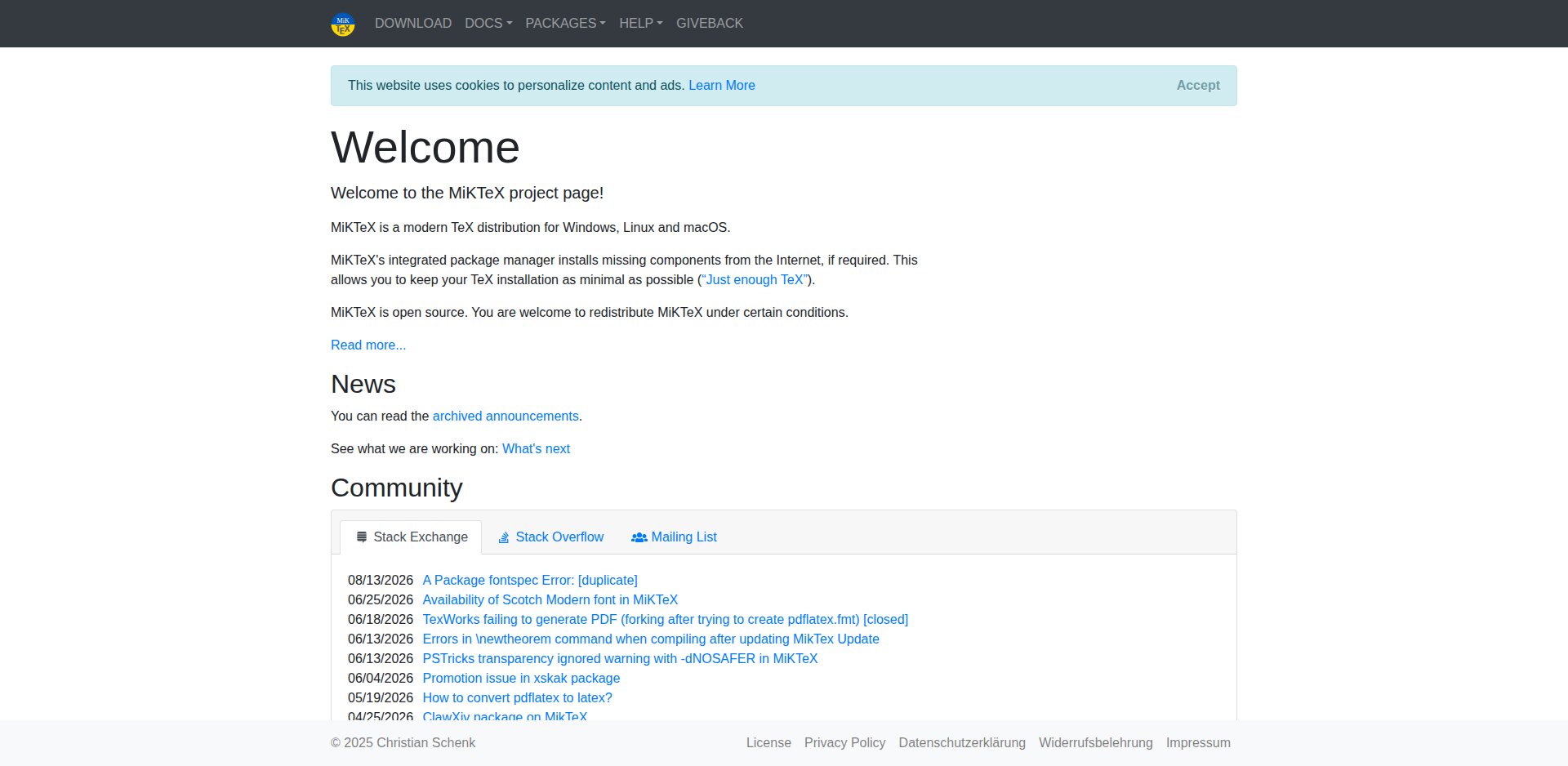
Task: Open the What's next link
Action: point(536,448)
